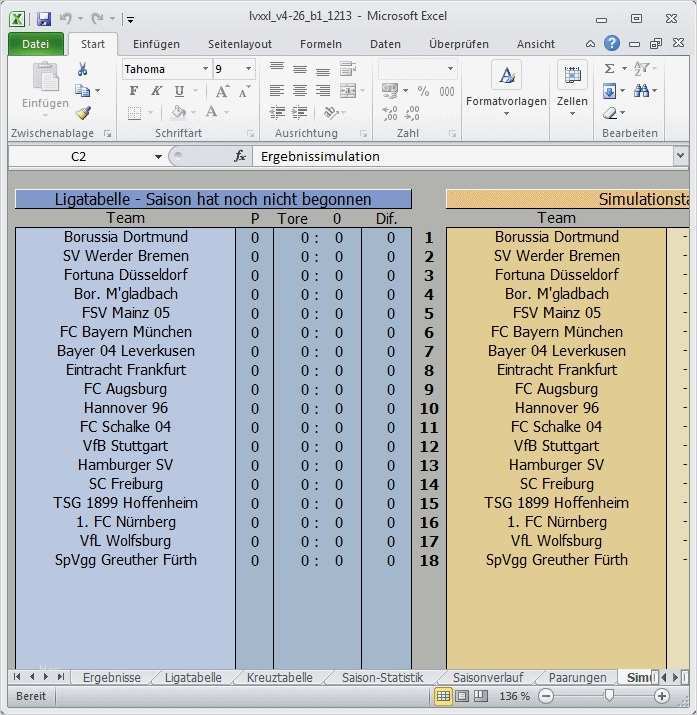697x715 pixels.
Task: Expand the formula bar
Action: pyautogui.click(x=680, y=156)
